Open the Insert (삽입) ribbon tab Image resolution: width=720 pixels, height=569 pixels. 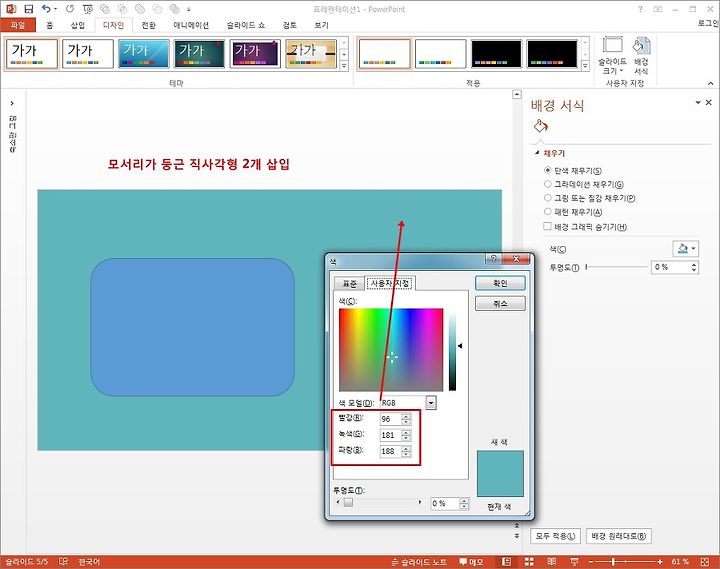[x=78, y=25]
